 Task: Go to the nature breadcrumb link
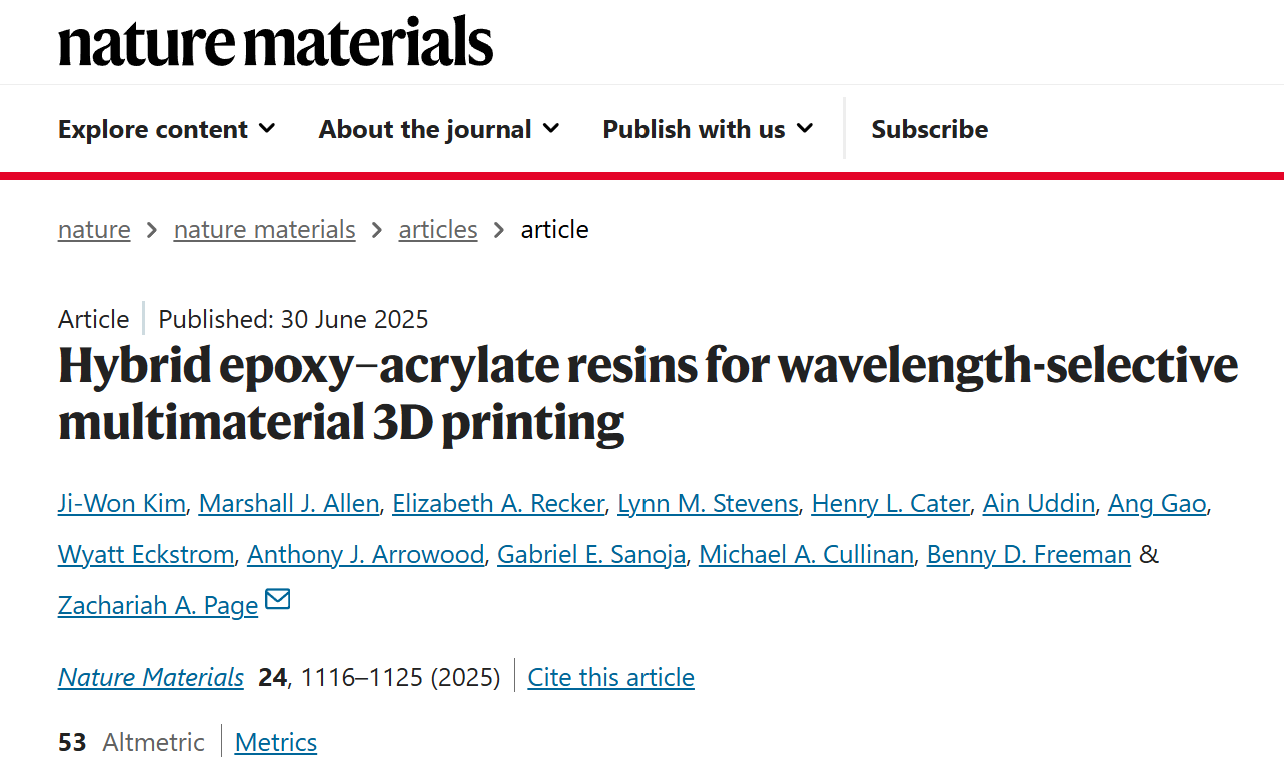coord(94,229)
